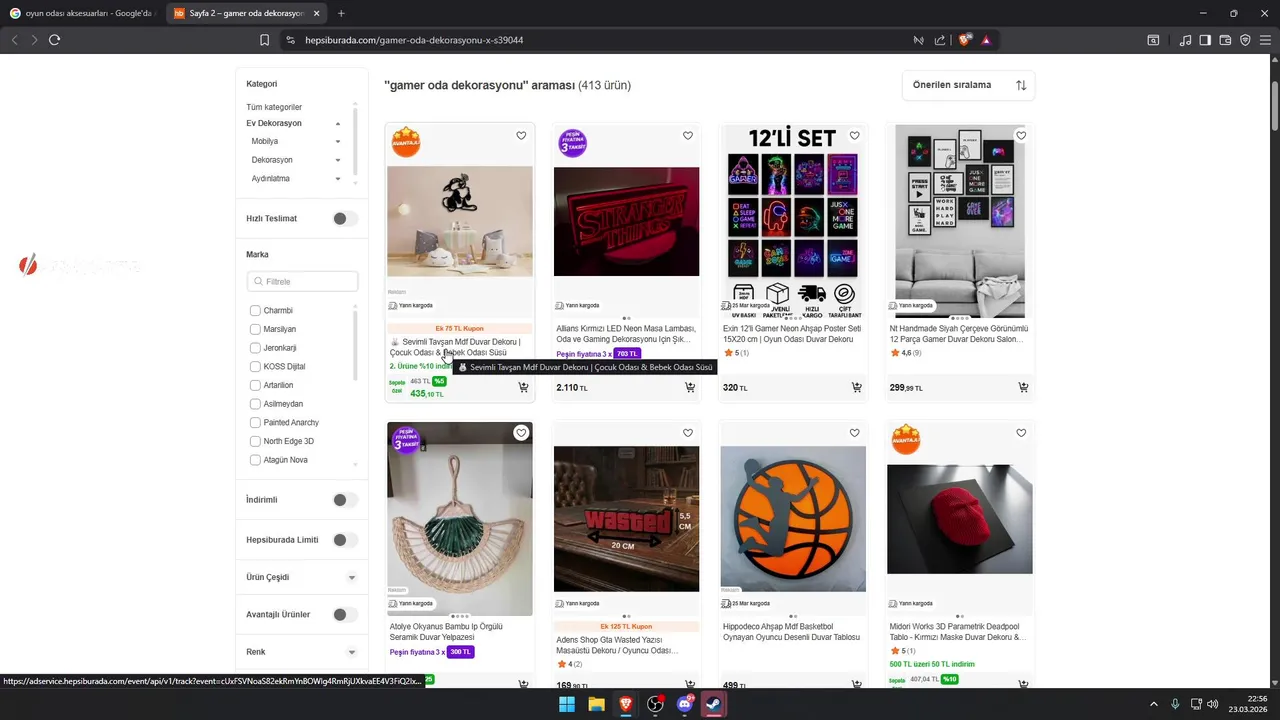
Task: Collapse the Ev Dekorasyon category
Action: (x=338, y=124)
